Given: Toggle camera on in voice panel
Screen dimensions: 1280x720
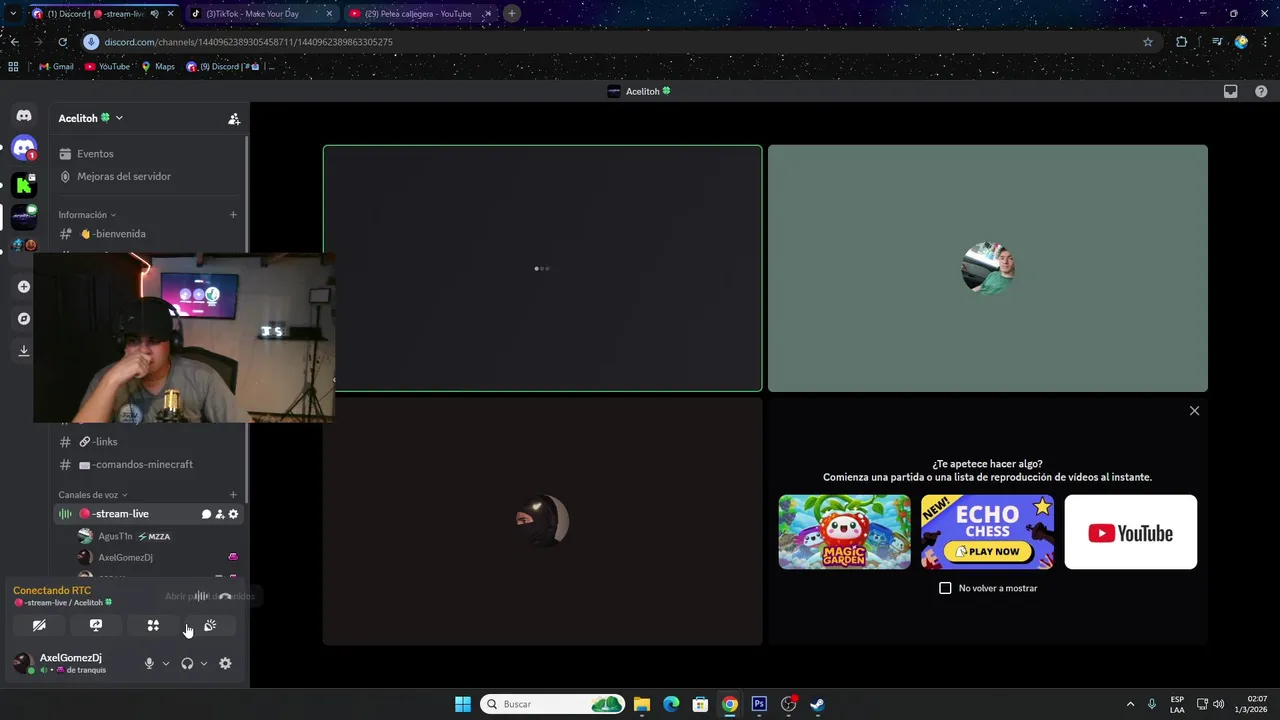Looking at the screenshot, I should click(39, 625).
